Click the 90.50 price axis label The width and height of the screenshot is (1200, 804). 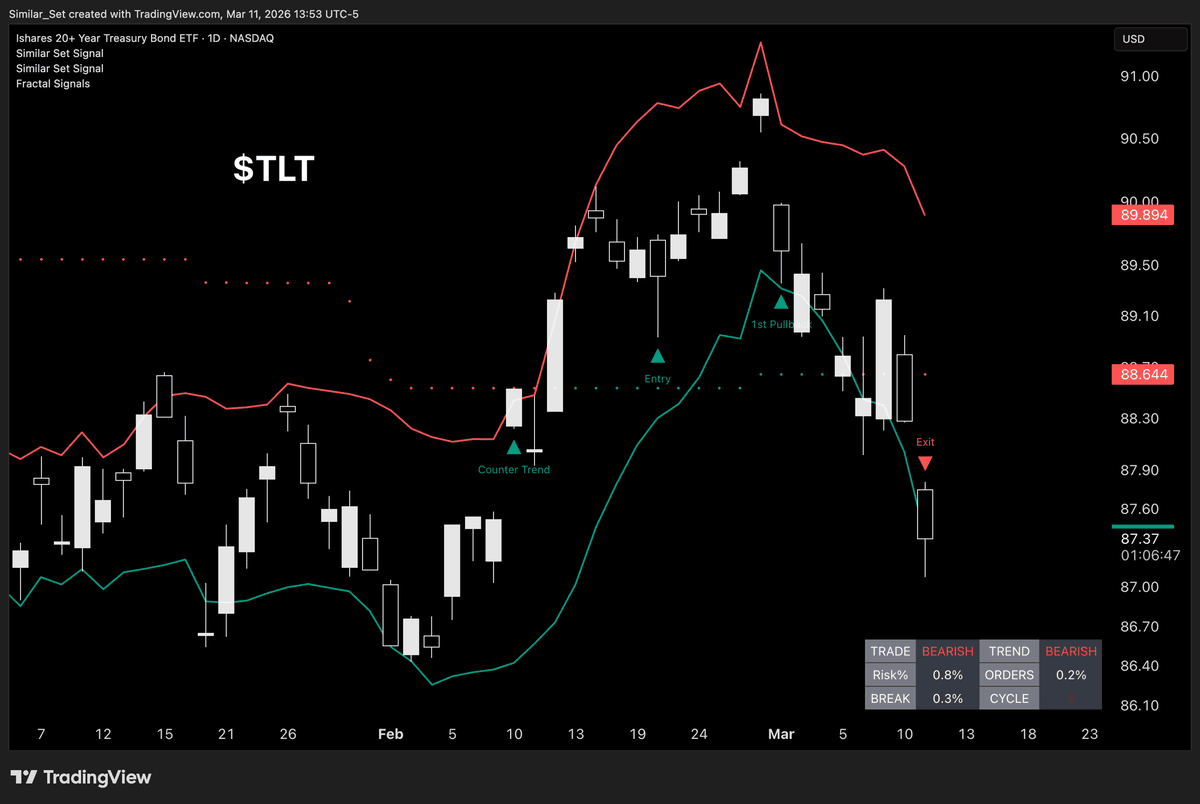pyautogui.click(x=1140, y=139)
